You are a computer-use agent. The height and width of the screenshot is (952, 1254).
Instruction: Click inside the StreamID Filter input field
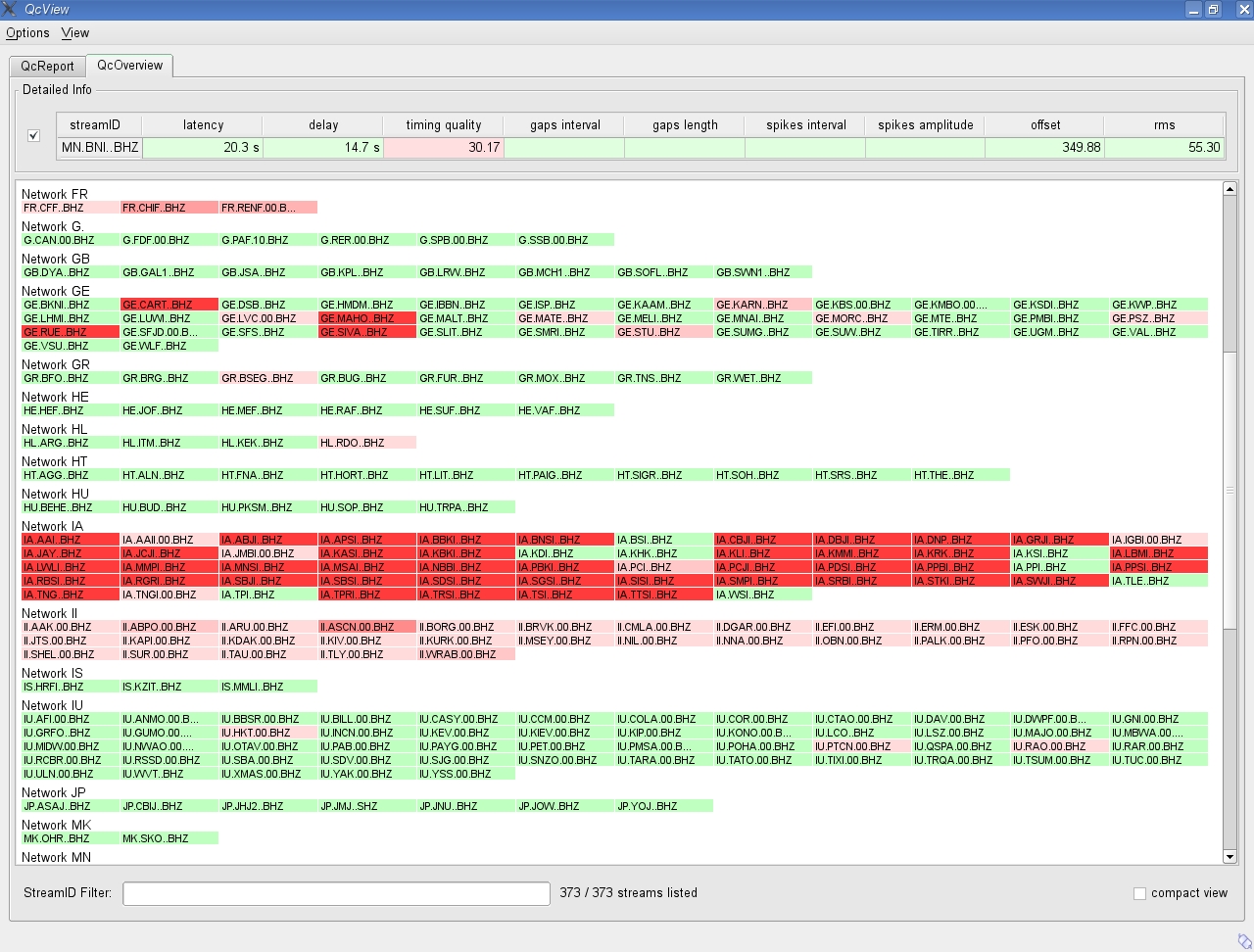coord(336,893)
